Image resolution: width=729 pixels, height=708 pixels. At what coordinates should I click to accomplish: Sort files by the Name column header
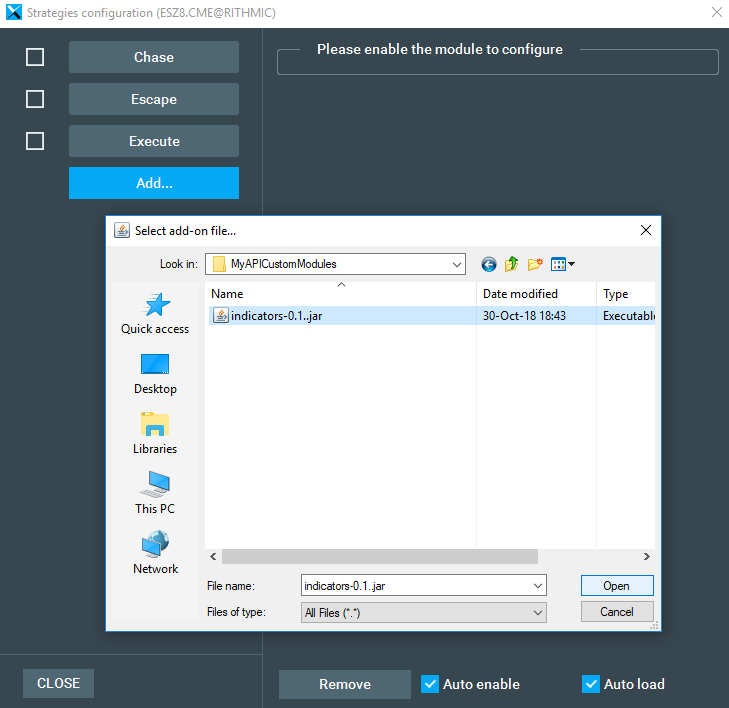tap(340, 294)
